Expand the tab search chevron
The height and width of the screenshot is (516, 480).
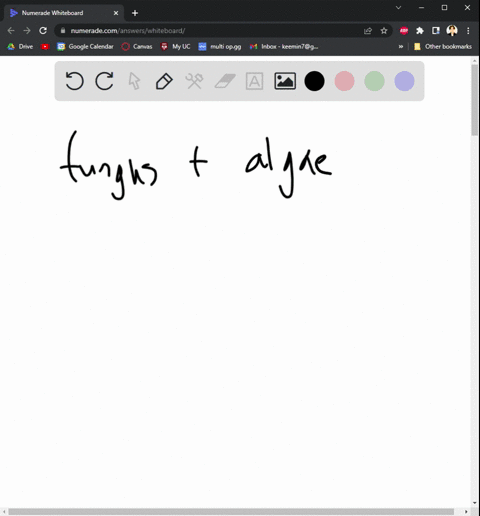(398, 7)
